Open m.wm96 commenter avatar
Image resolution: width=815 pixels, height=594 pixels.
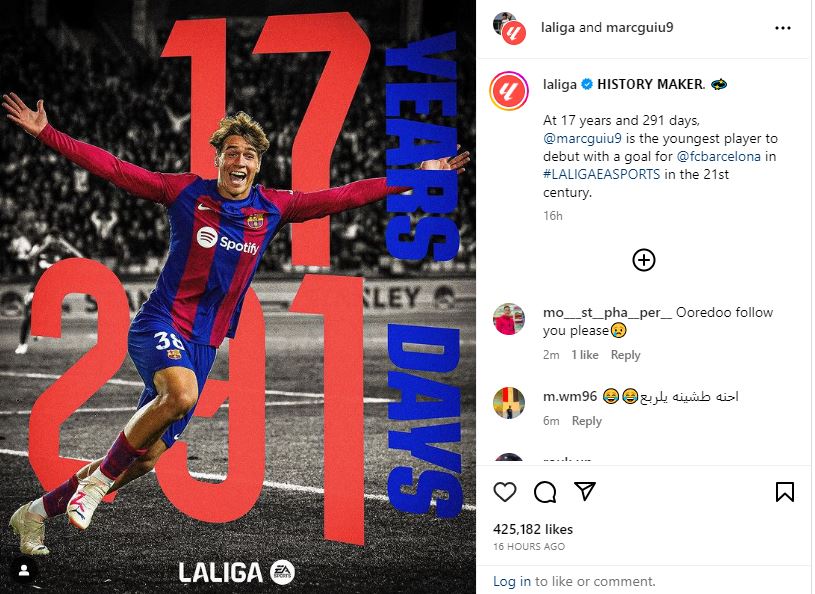[x=509, y=403]
